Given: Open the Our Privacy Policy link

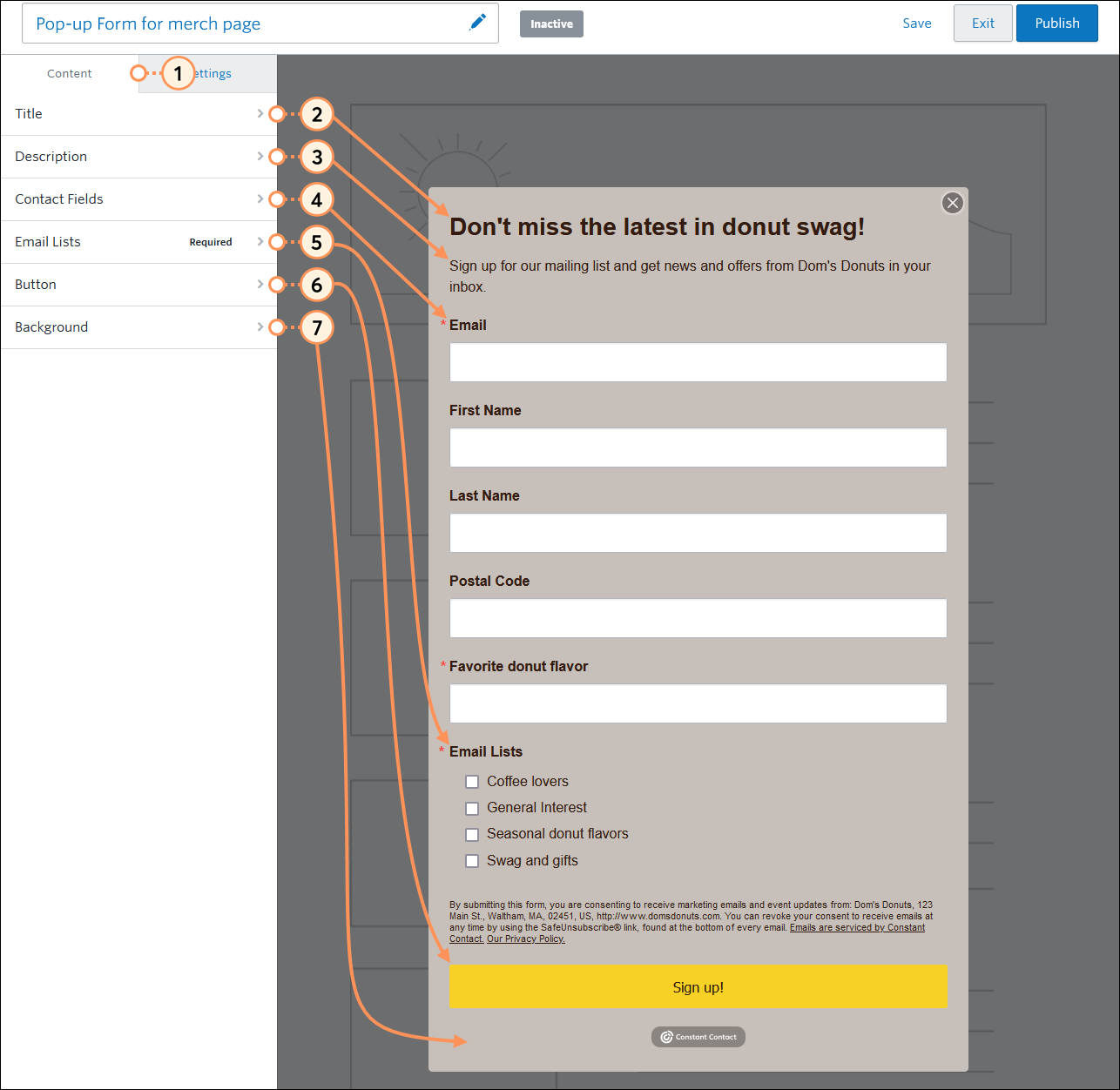Looking at the screenshot, I should pos(526,939).
